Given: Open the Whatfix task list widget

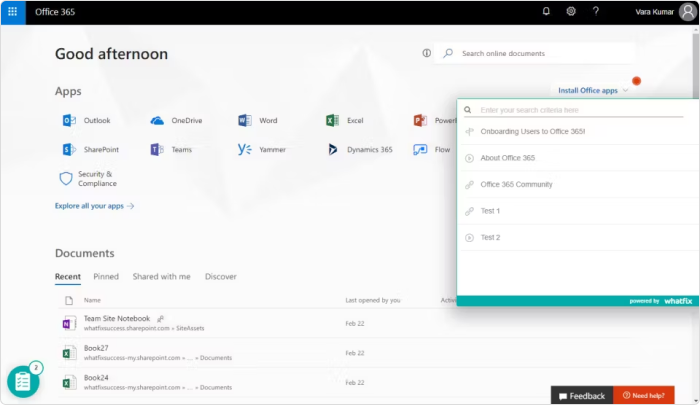Looking at the screenshot, I should click(x=23, y=382).
